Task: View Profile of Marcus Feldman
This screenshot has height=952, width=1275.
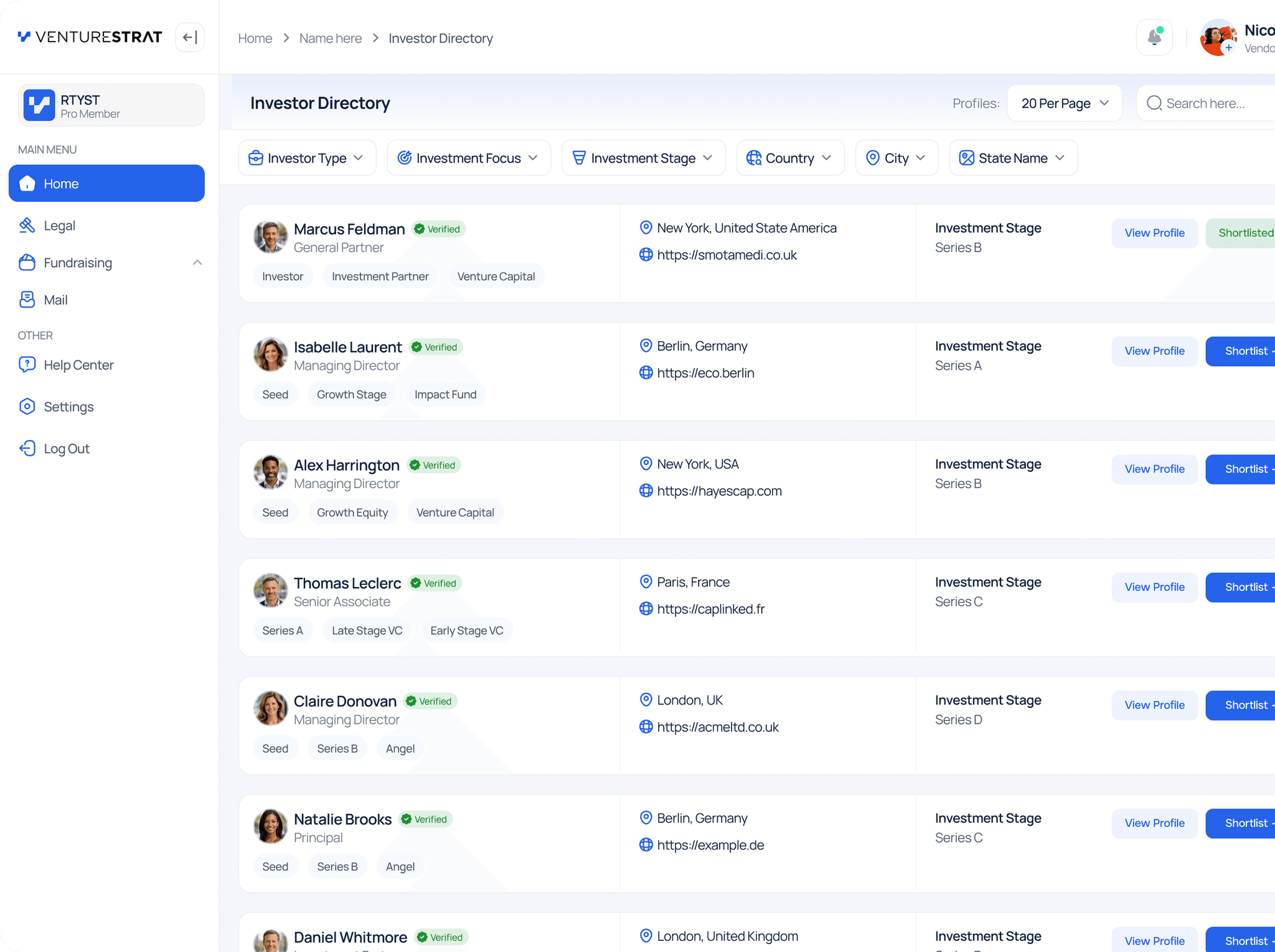Action: pos(1154,233)
